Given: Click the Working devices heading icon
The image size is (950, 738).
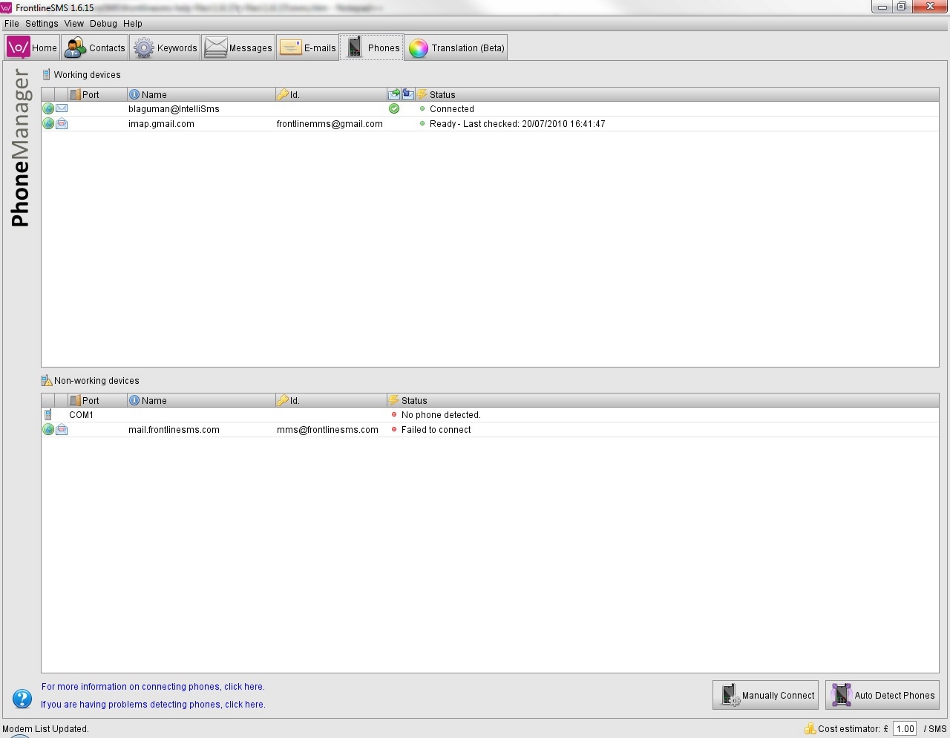Looking at the screenshot, I should (x=46, y=75).
